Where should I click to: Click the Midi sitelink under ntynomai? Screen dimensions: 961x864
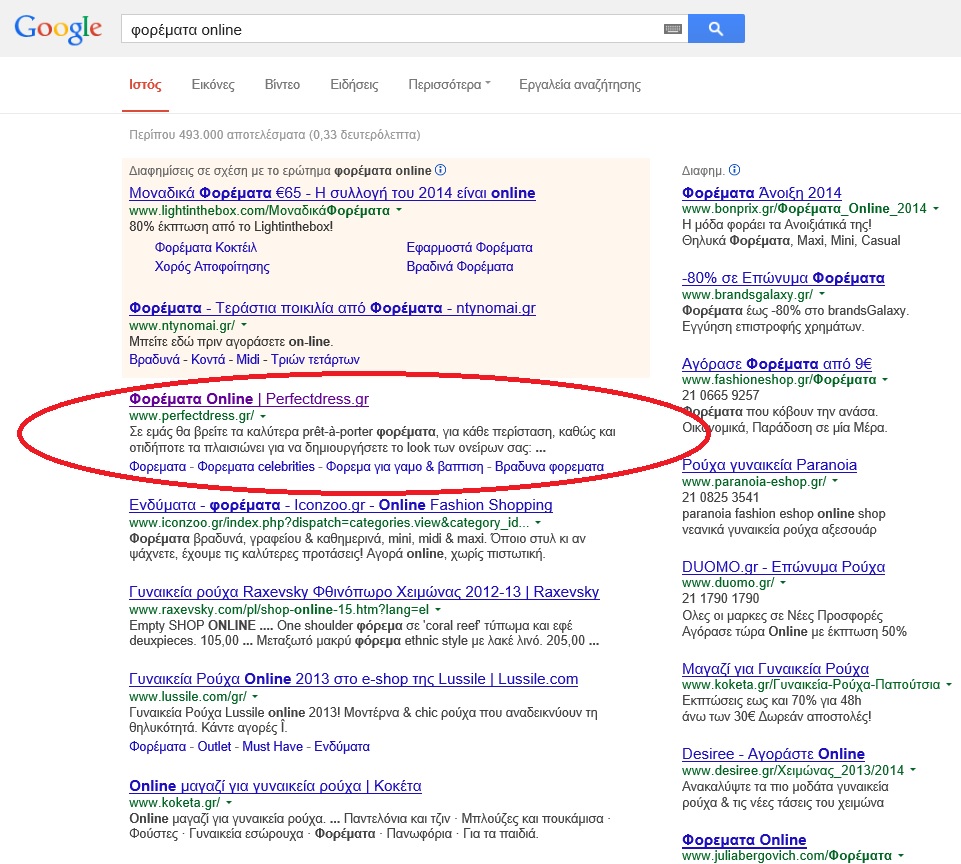click(248, 360)
